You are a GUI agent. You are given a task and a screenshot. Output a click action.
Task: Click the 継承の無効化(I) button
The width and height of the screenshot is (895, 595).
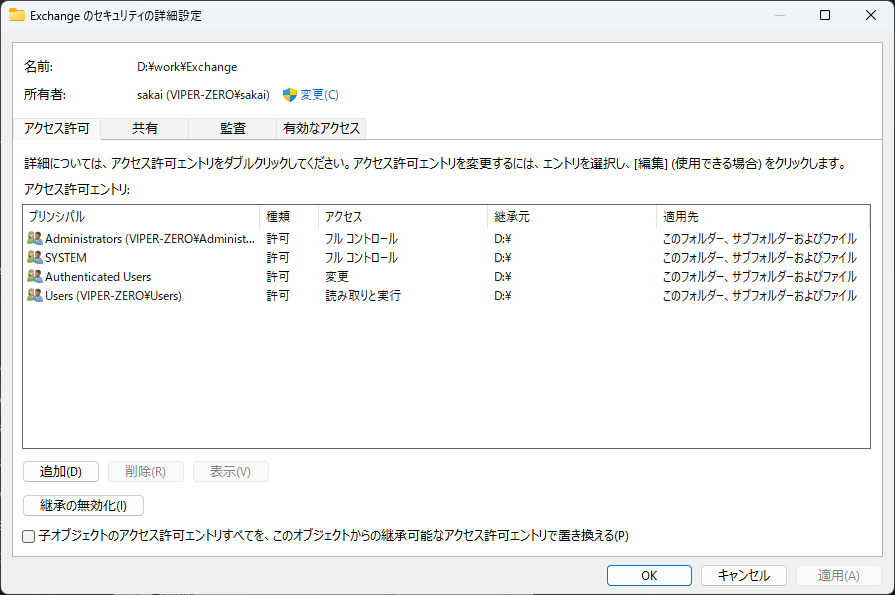83,505
